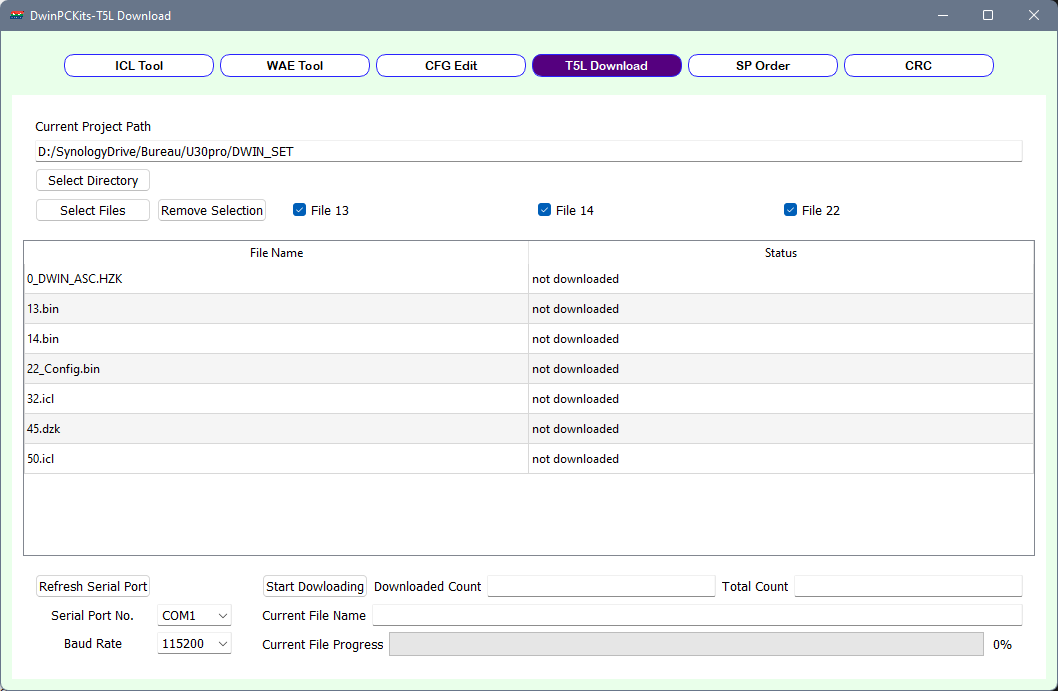Uncheck the File 13 checkbox
Screen dimensions: 1058x691
click(x=300, y=210)
